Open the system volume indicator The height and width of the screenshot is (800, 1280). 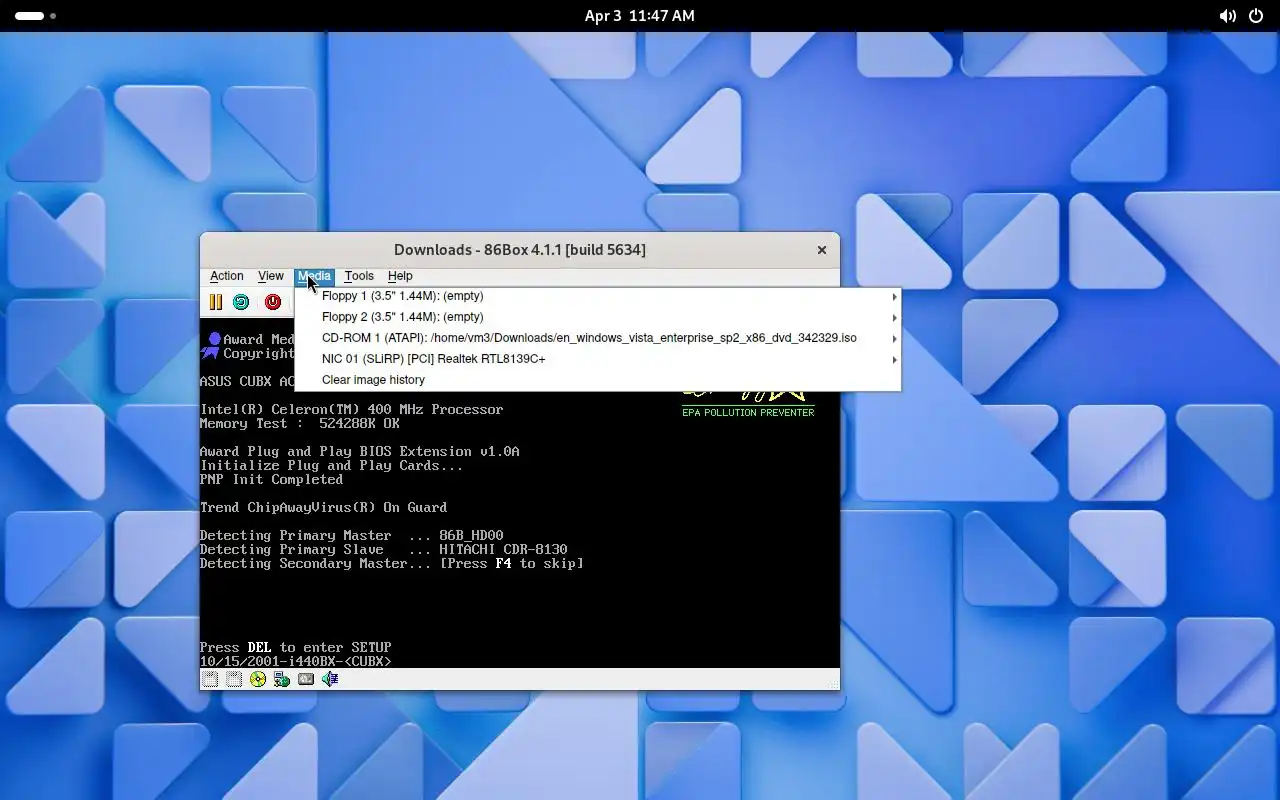[x=1228, y=16]
